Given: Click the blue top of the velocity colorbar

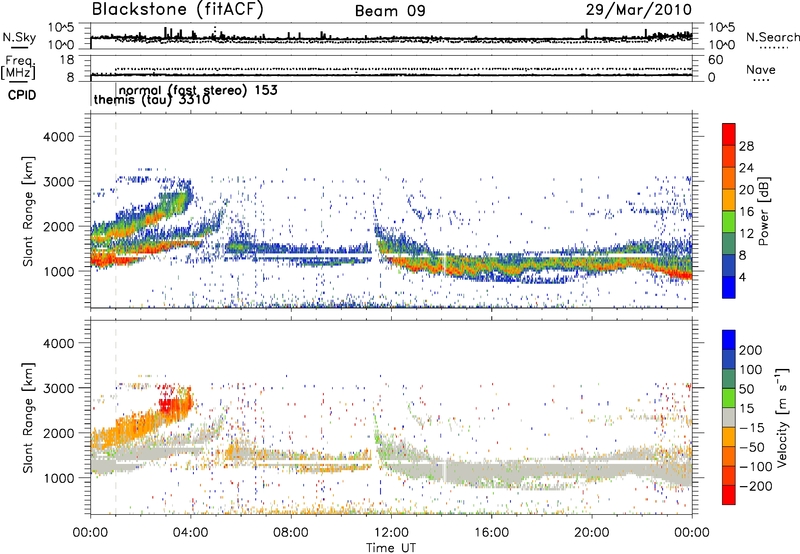Looking at the screenshot, I should click(x=729, y=340).
